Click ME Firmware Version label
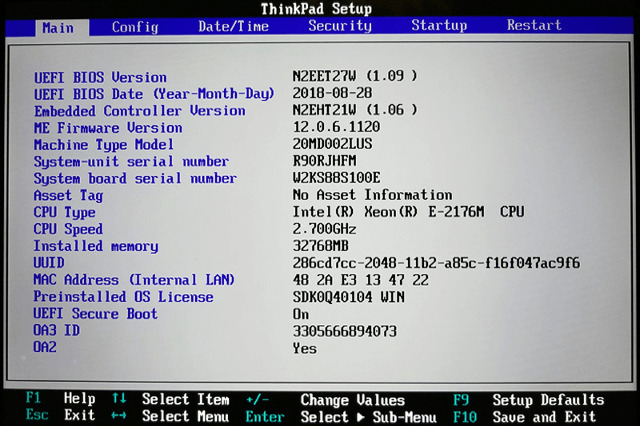 coord(108,128)
